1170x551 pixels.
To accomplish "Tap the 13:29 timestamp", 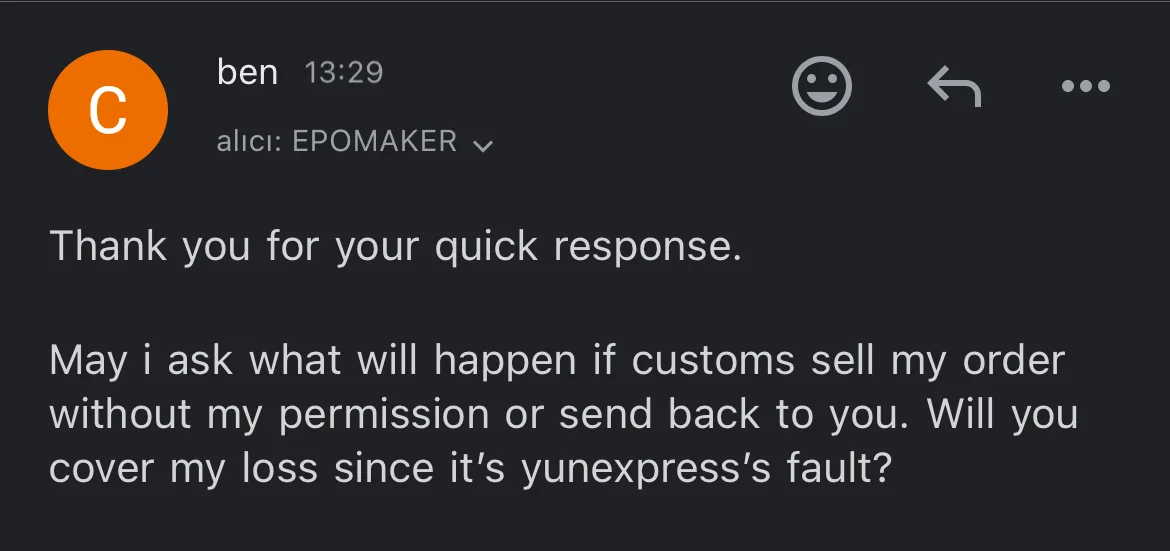I will [x=343, y=73].
